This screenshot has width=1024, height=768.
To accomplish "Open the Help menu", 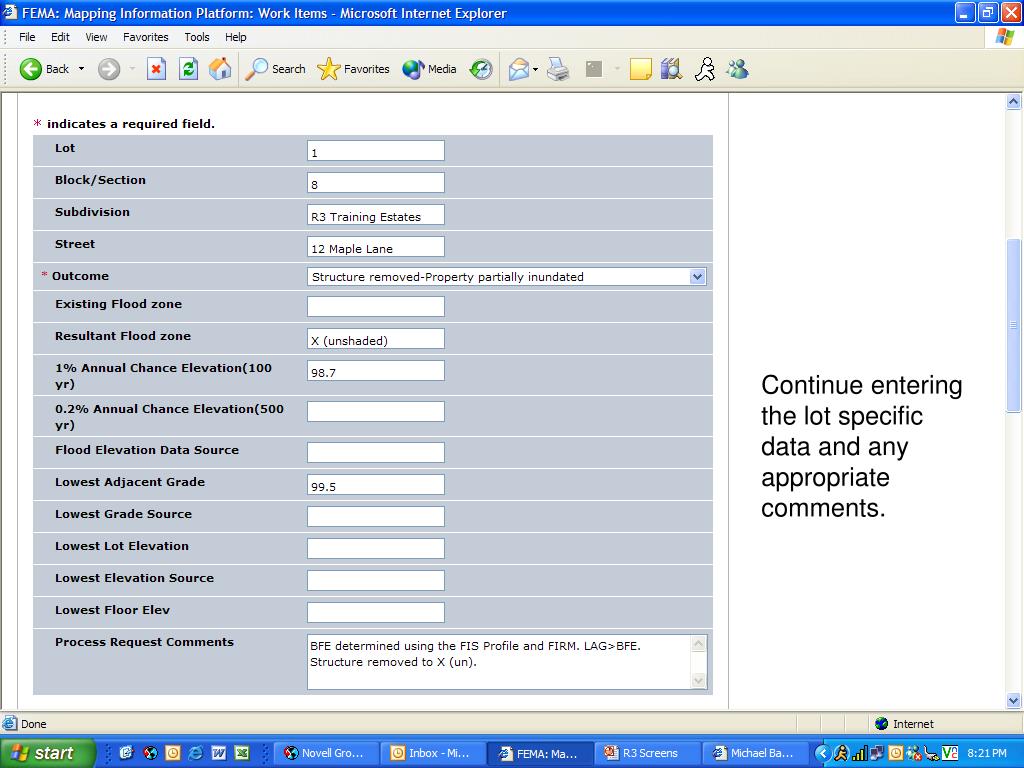I will (x=236, y=37).
